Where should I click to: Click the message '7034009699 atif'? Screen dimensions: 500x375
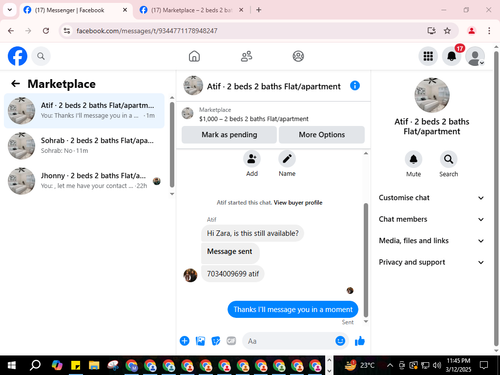coord(233,274)
